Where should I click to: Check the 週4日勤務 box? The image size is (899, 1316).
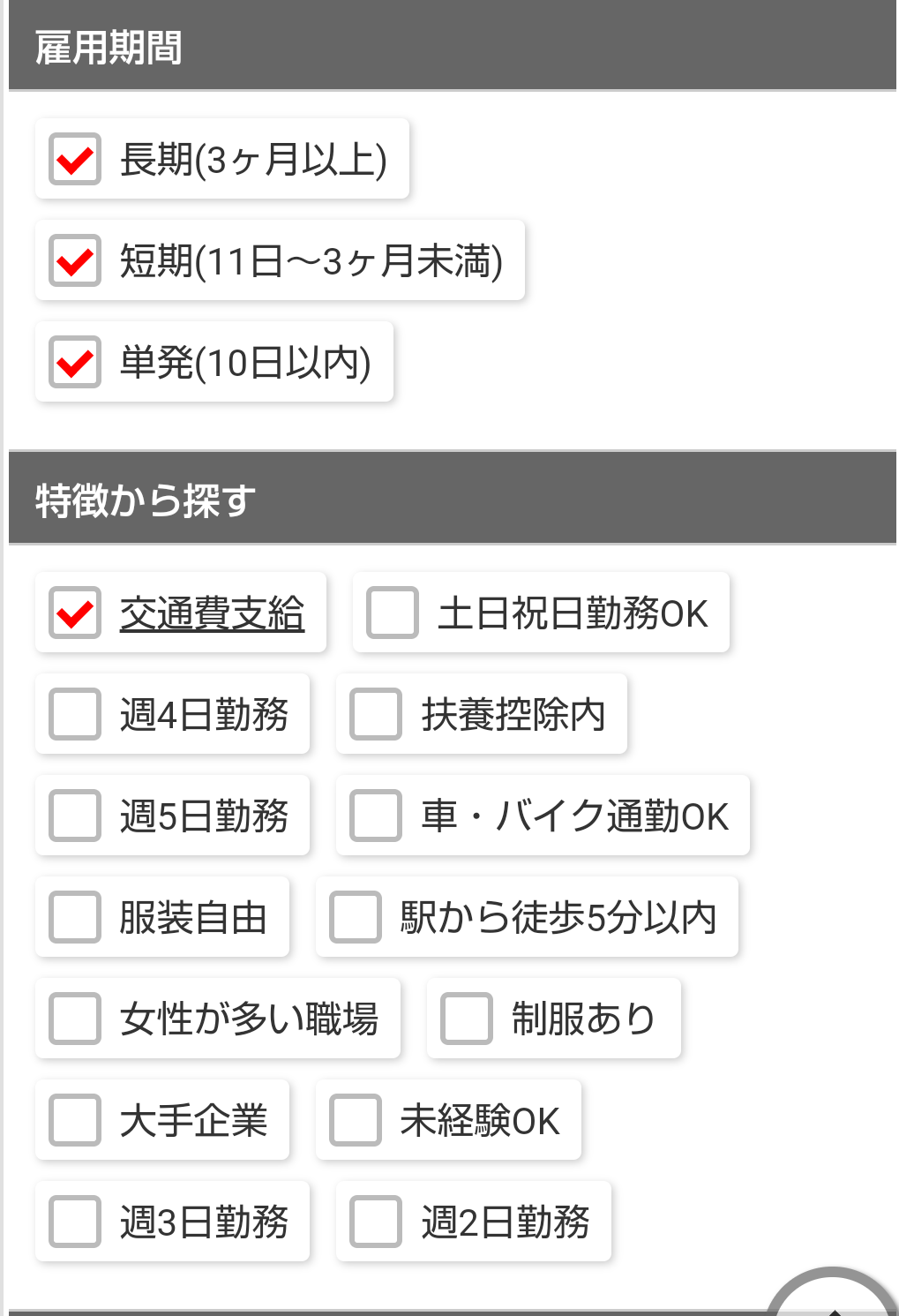coord(75,715)
